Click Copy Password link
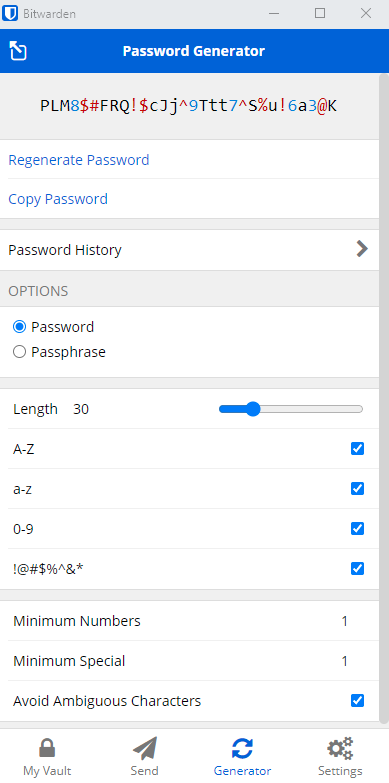Image resolution: width=389 pixels, height=783 pixels. [x=58, y=199]
